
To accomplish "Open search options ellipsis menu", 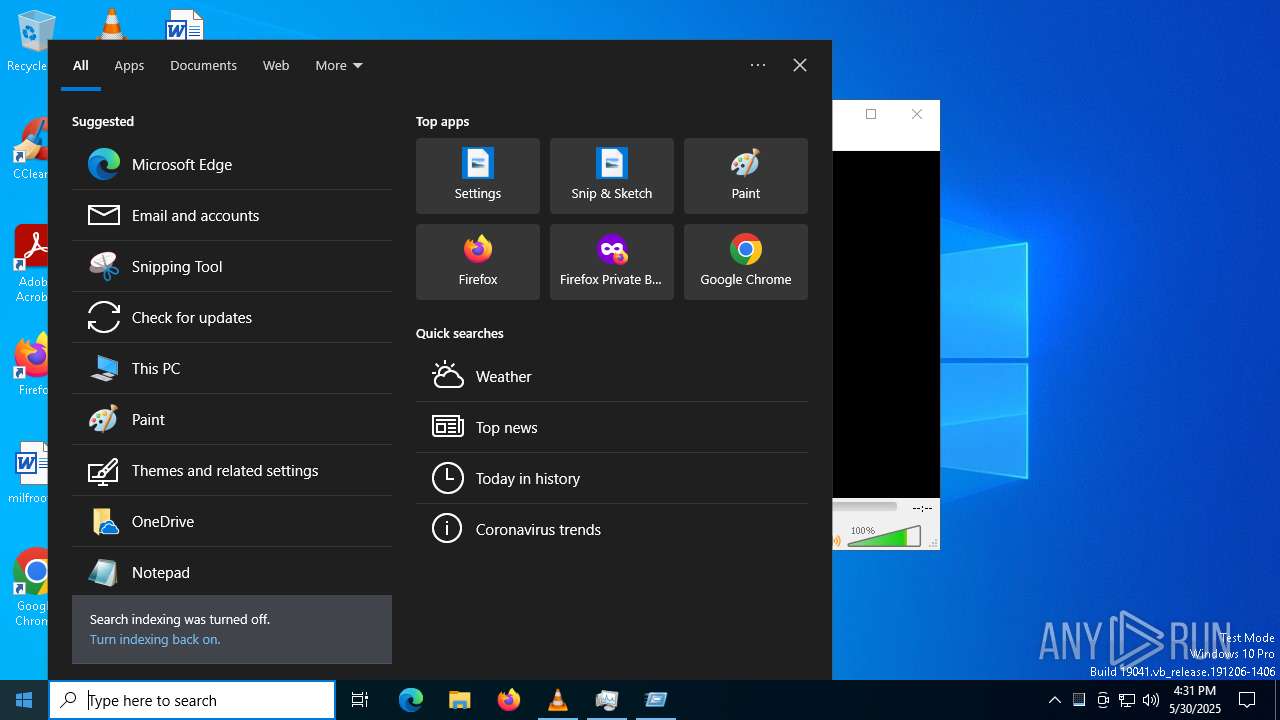I will click(x=758, y=65).
